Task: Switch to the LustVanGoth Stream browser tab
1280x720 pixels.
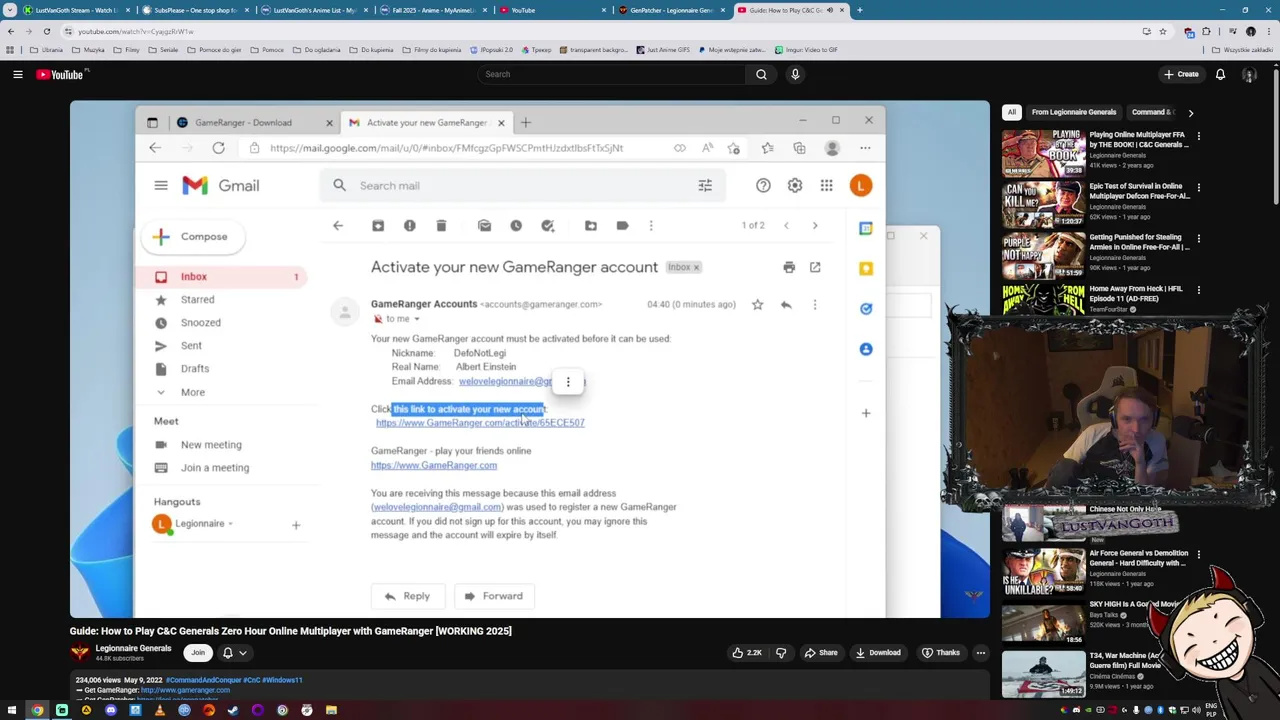Action: pyautogui.click(x=76, y=10)
